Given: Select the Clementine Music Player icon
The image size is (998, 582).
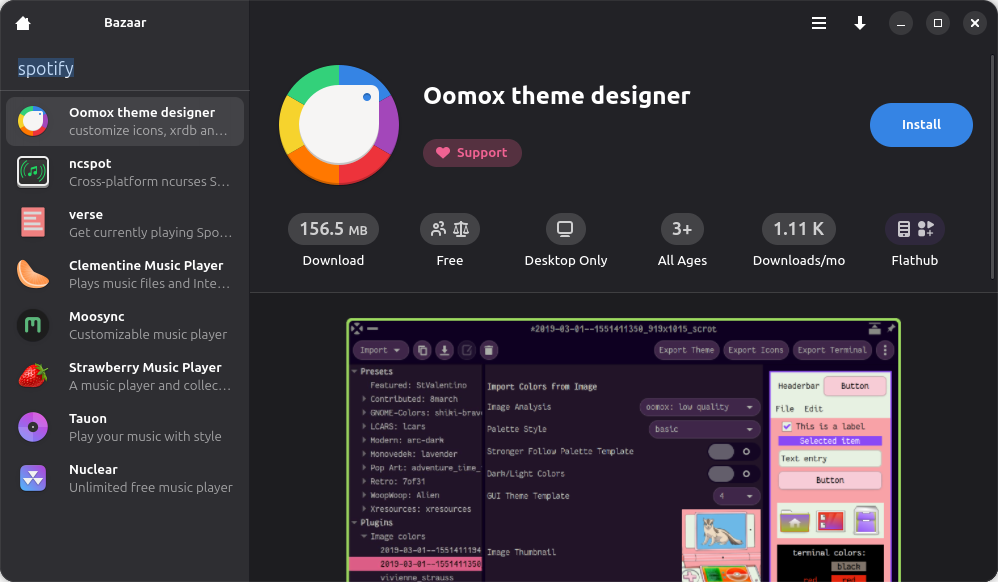Looking at the screenshot, I should [x=33, y=273].
